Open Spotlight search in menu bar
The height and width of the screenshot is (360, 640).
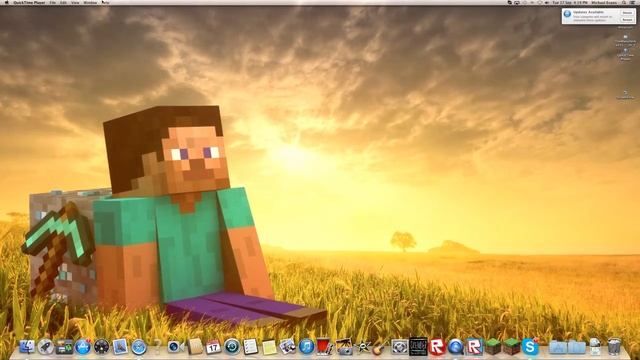pyautogui.click(x=624, y=2)
